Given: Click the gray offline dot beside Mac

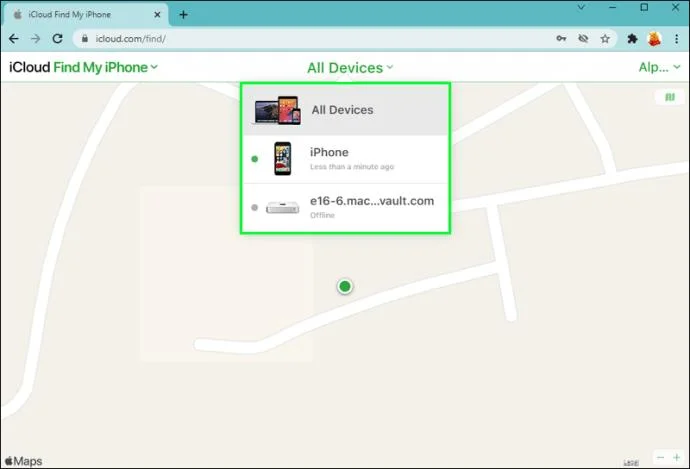Looking at the screenshot, I should pyautogui.click(x=254, y=207).
